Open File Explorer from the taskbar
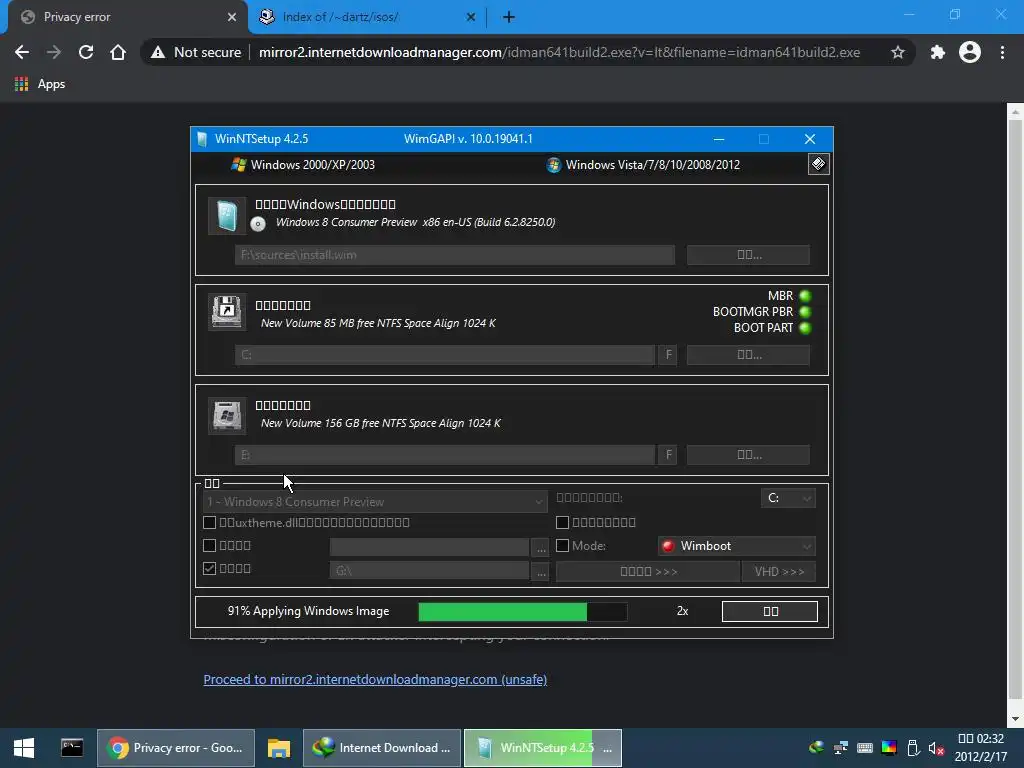Image resolution: width=1024 pixels, height=768 pixels. [279, 748]
